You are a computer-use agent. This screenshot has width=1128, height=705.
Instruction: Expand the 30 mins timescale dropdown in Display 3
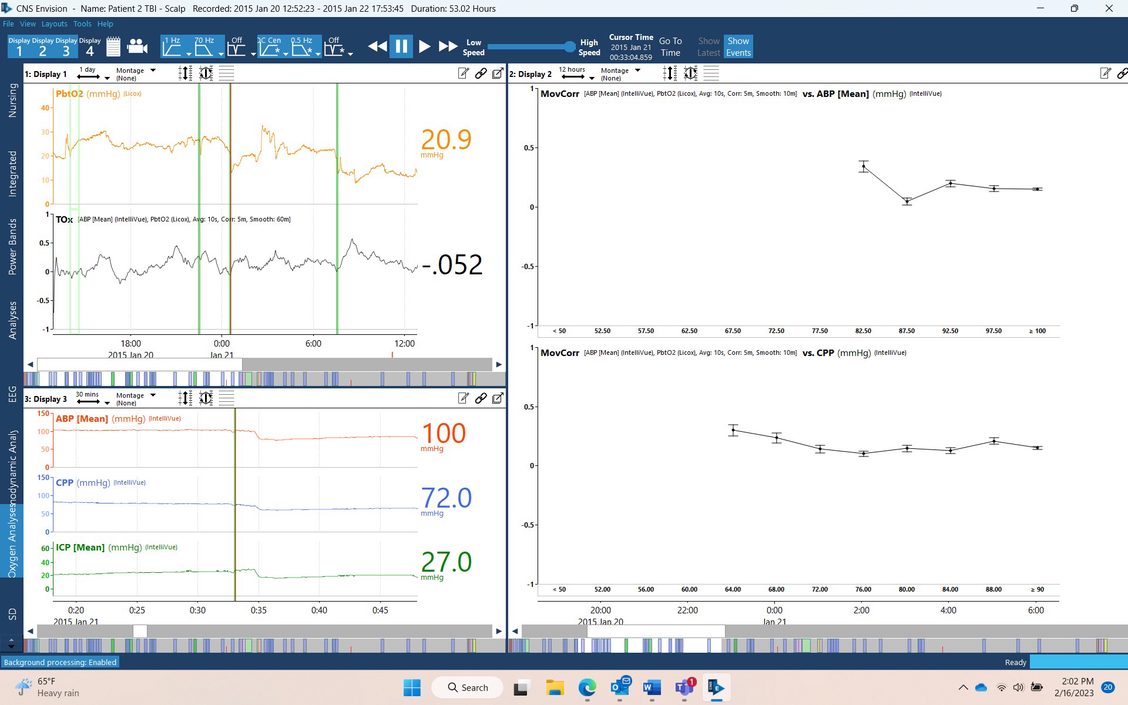pyautogui.click(x=86, y=398)
